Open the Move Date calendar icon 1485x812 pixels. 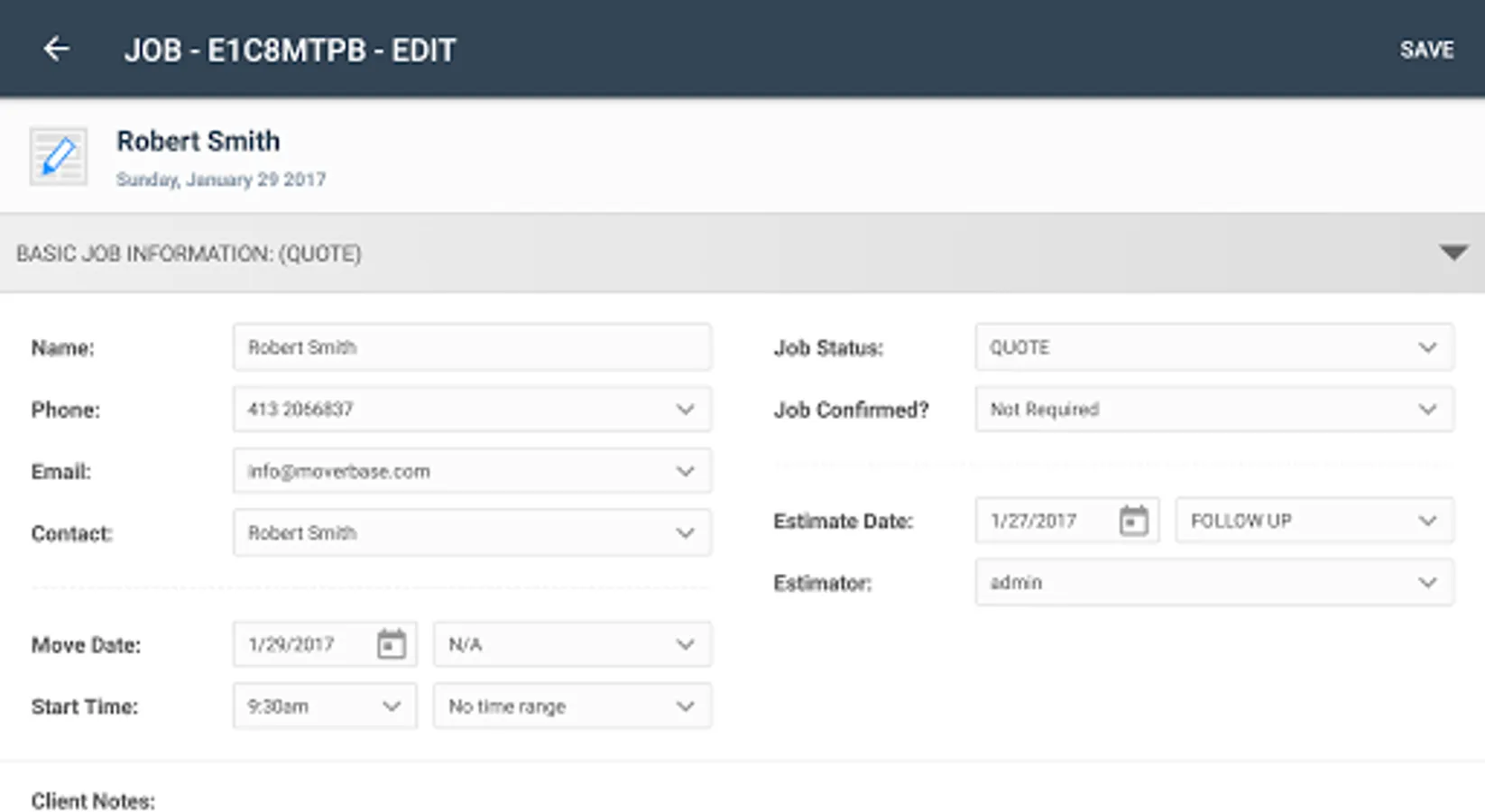391,644
